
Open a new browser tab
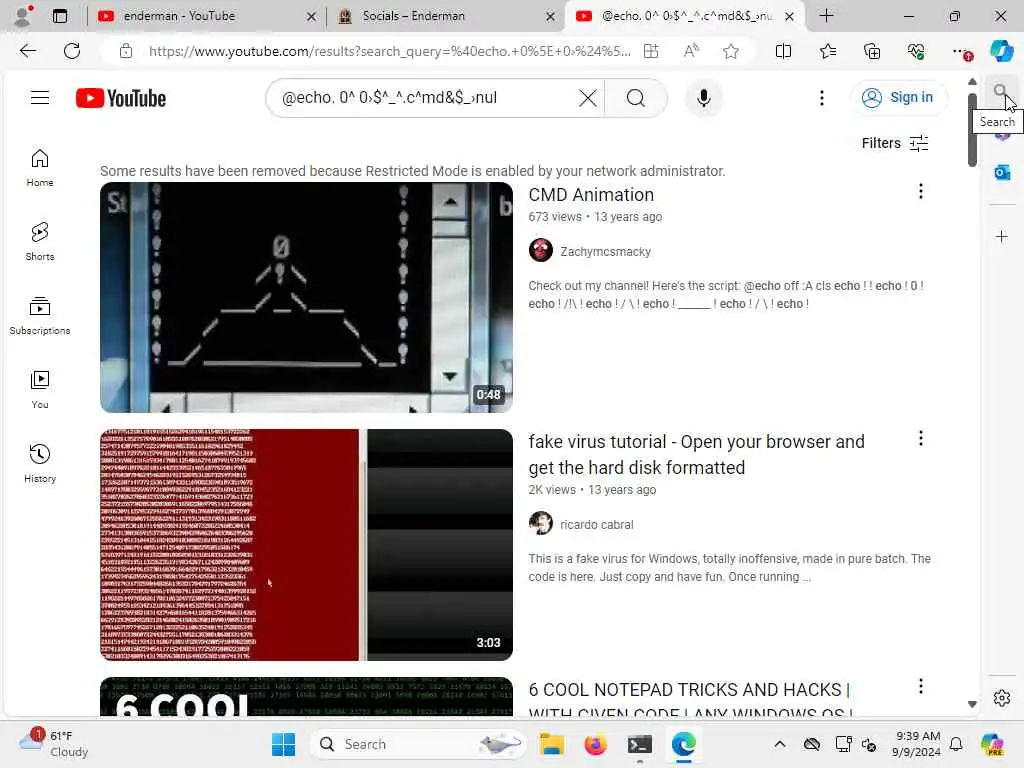click(826, 16)
